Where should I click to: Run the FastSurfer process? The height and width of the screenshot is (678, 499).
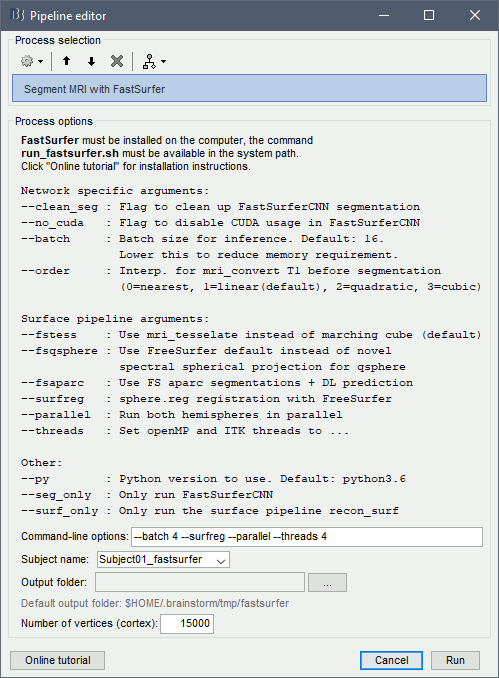pos(455,660)
